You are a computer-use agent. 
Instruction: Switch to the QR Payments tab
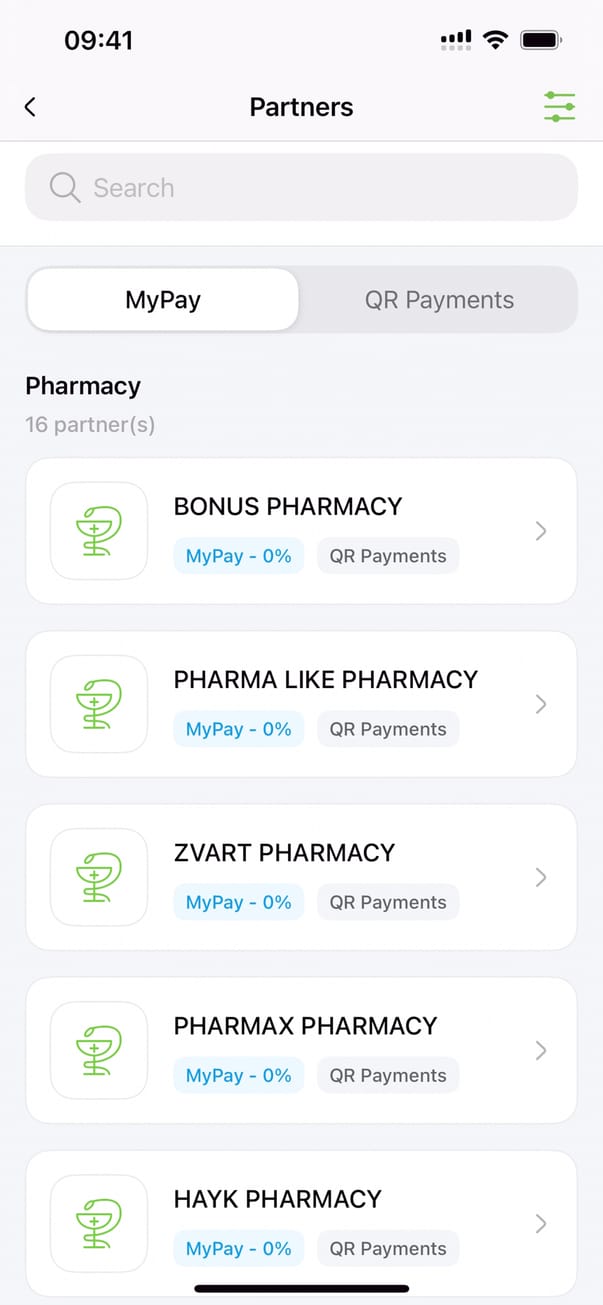click(x=439, y=300)
